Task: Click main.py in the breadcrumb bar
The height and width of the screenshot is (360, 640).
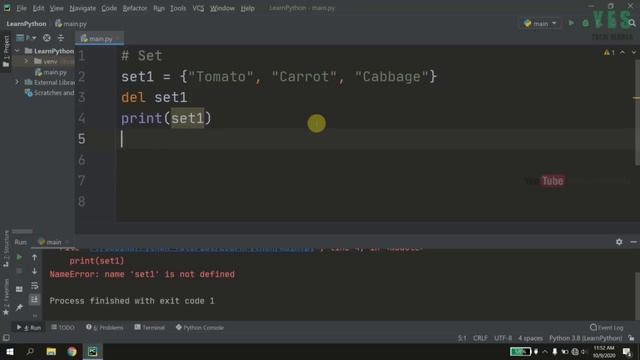Action: coord(71,24)
